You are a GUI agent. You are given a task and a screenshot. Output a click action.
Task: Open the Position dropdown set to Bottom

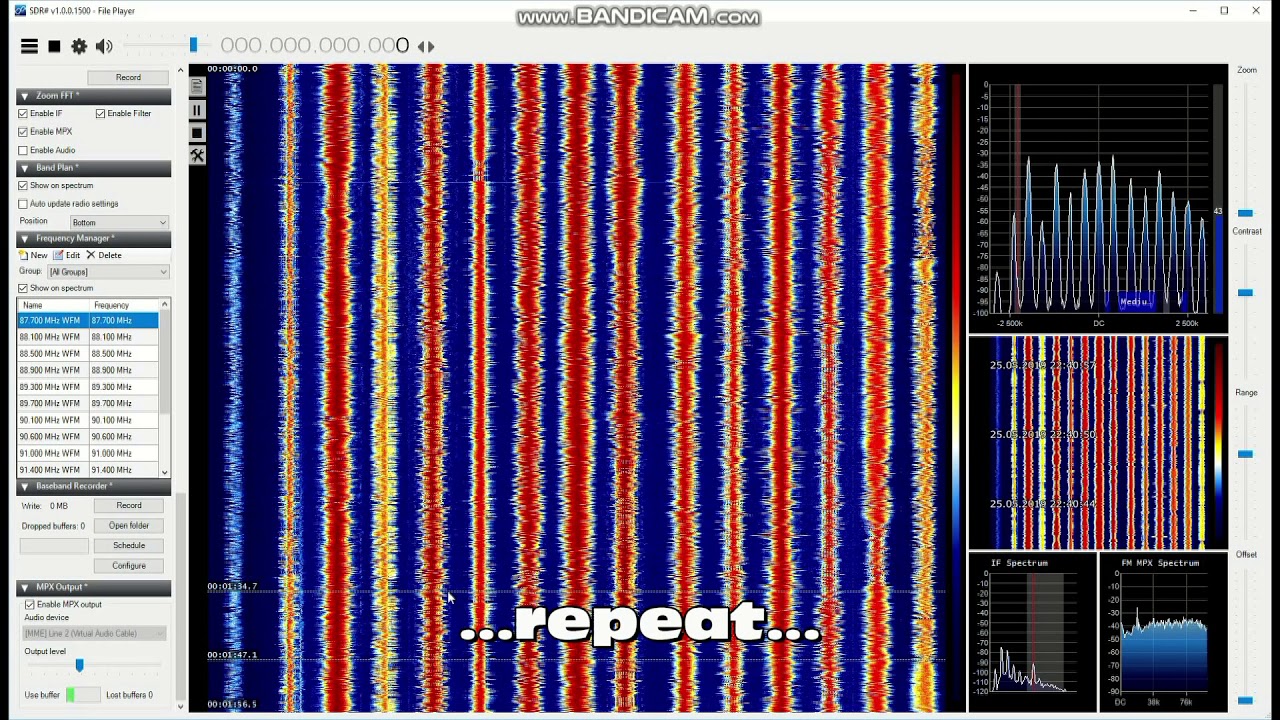coord(119,222)
